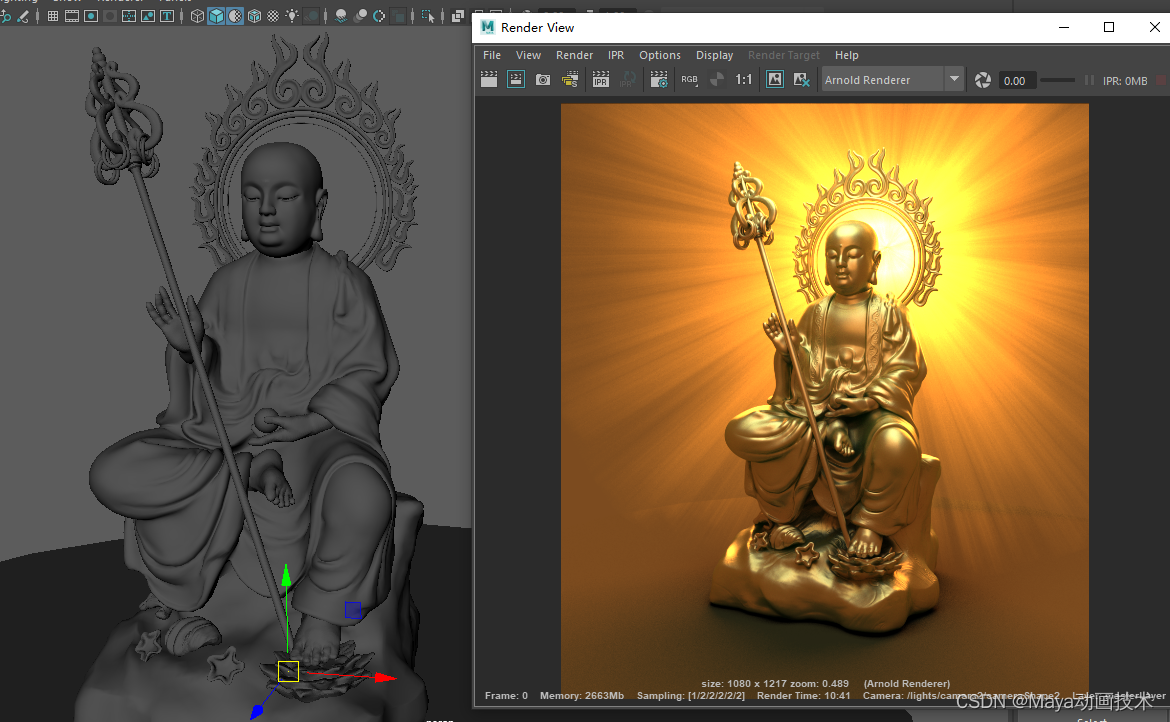Open the Help menu in Render View
Screen dimensions: 1170x722
(x=846, y=55)
